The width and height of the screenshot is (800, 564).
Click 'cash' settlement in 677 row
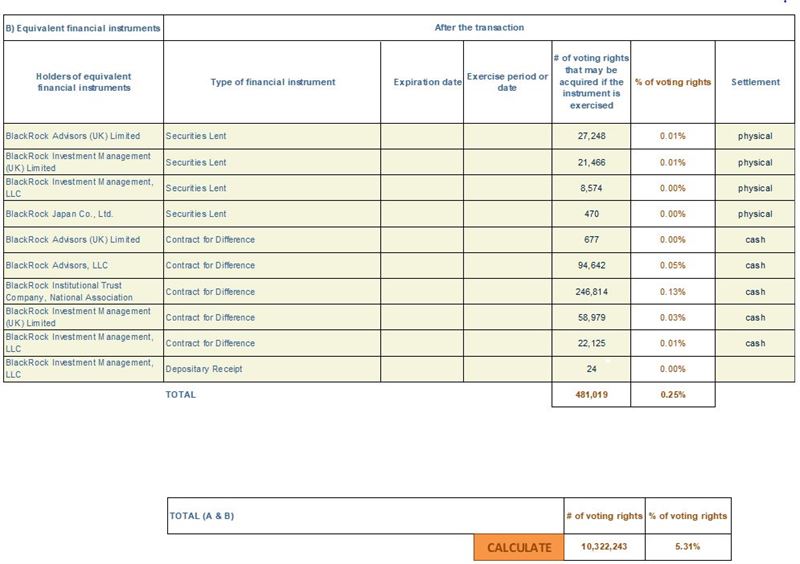(x=755, y=239)
